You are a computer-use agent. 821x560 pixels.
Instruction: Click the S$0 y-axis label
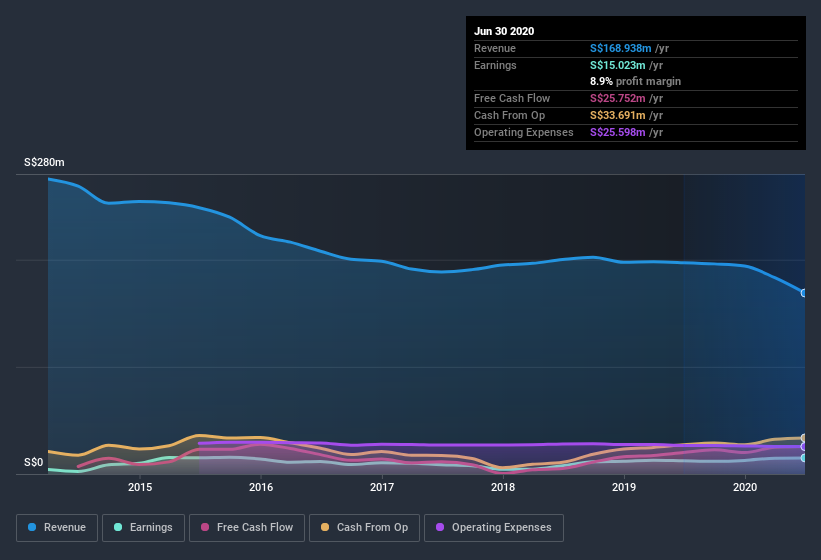click(34, 462)
